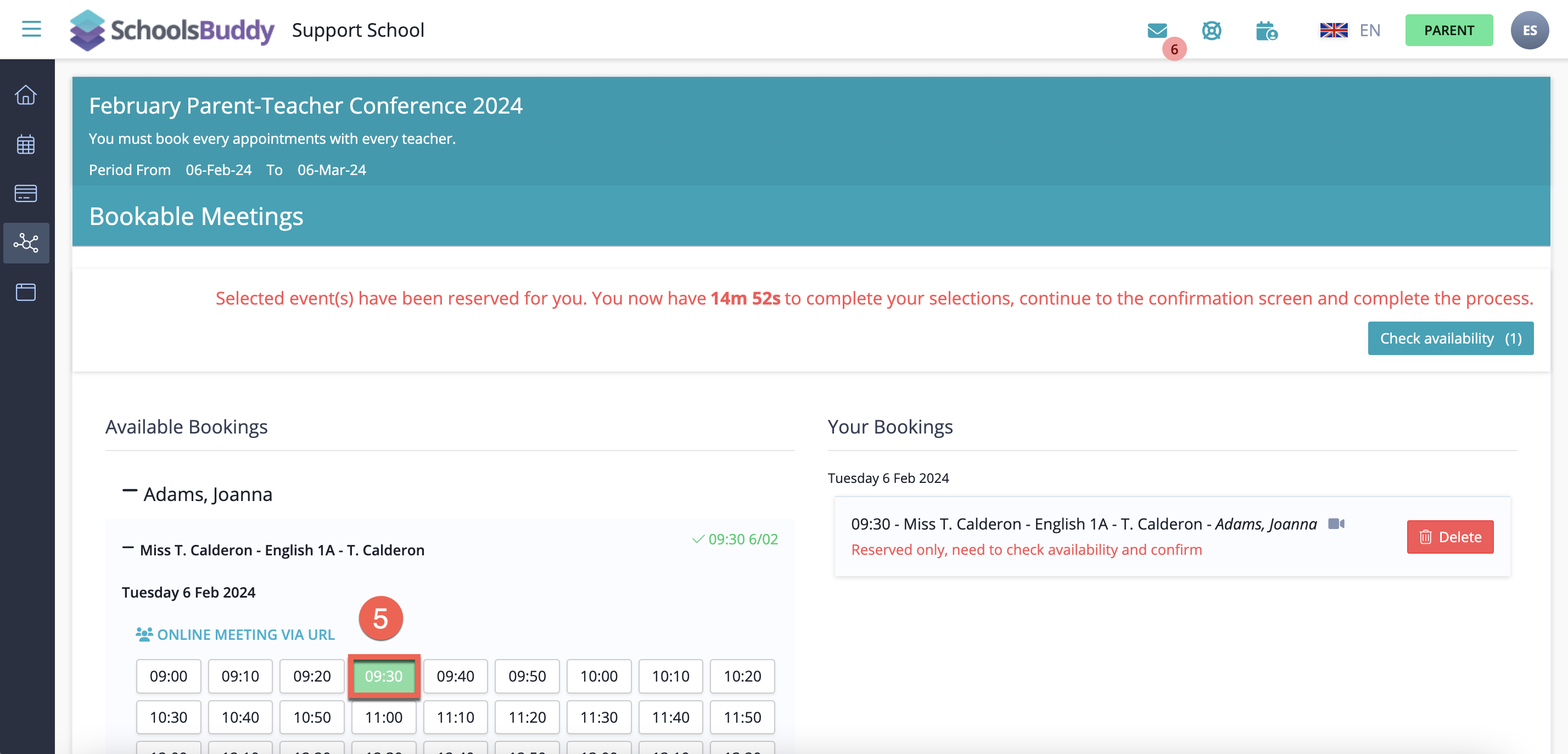
Task: Open the Payments card icon in sidebar
Action: click(26, 194)
